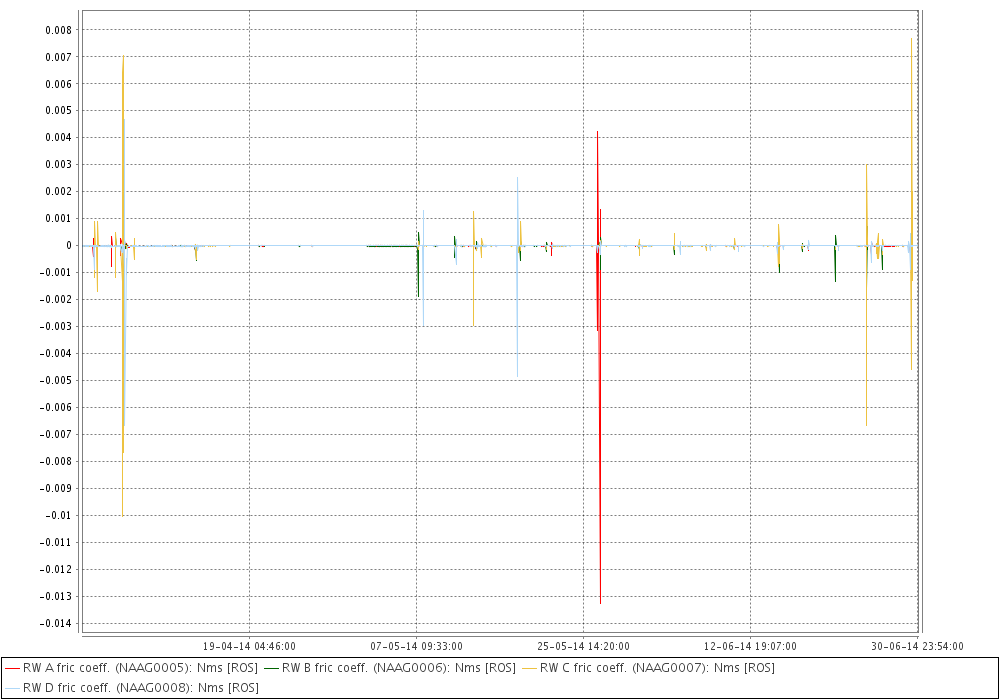Image resolution: width=1000 pixels, height=700 pixels.
Task: Click the 0 y-axis label
Action: [69, 245]
